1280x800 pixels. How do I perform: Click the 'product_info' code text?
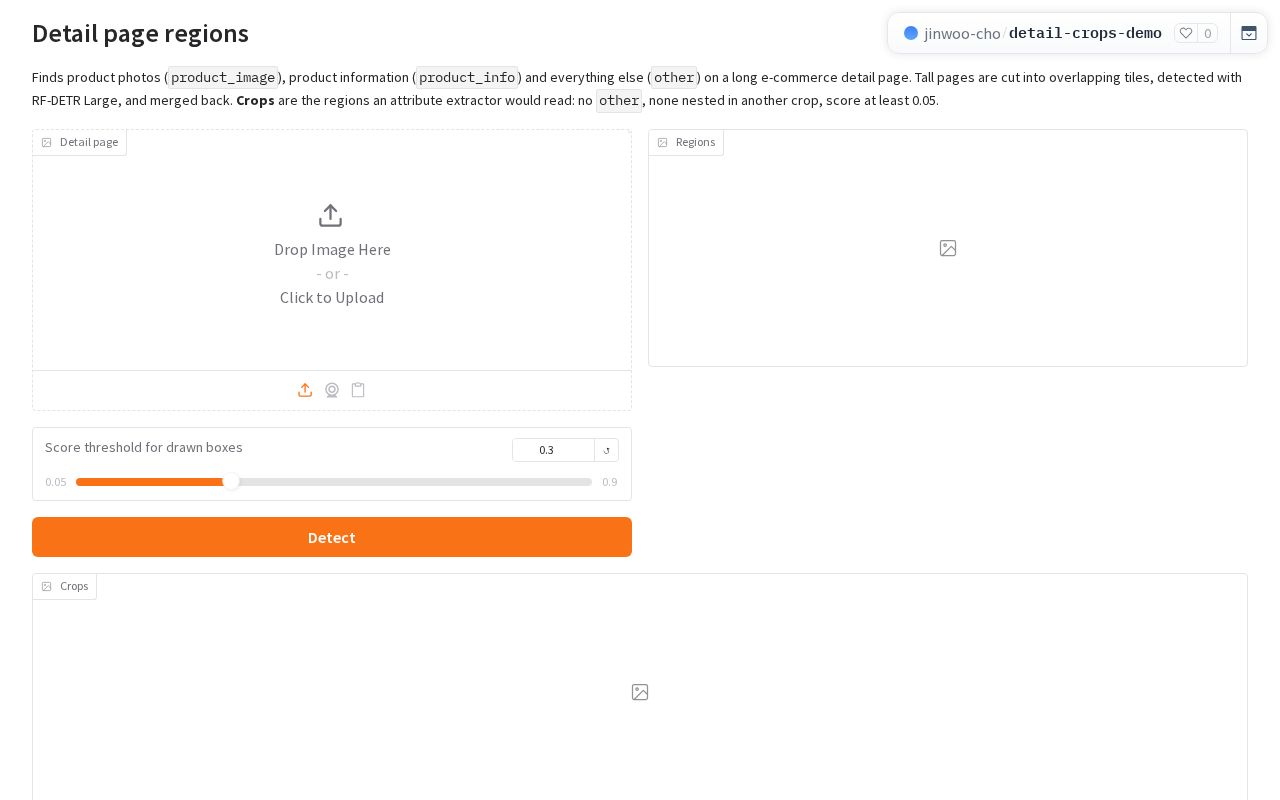click(x=467, y=77)
